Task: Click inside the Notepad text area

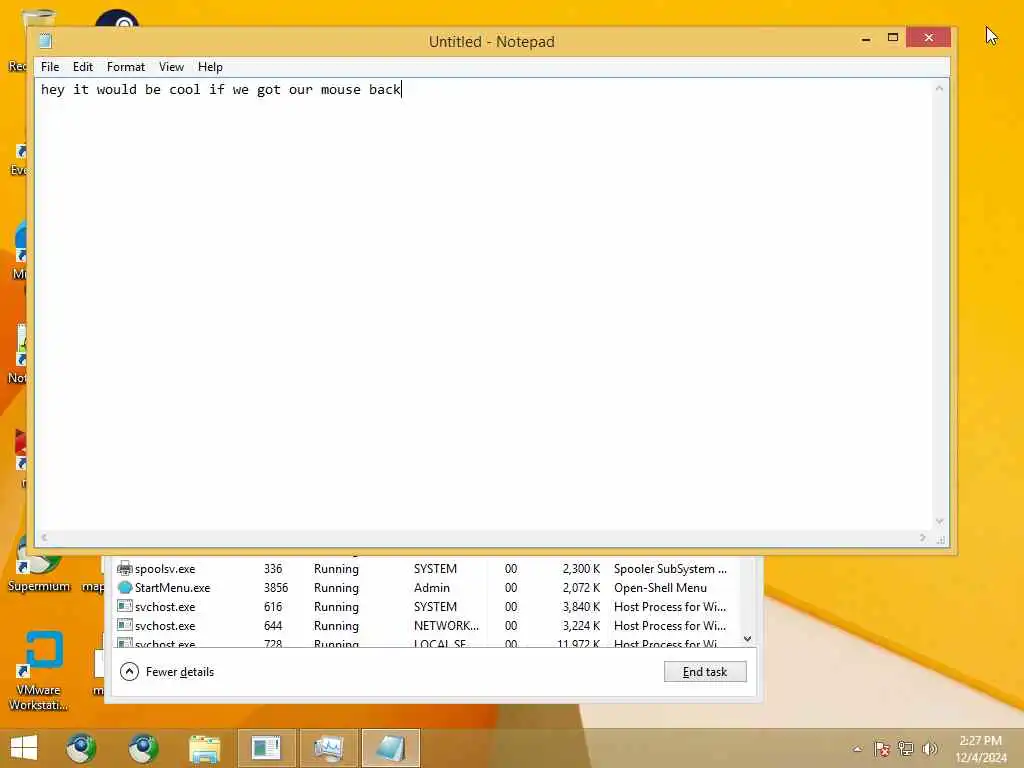Action: click(483, 305)
